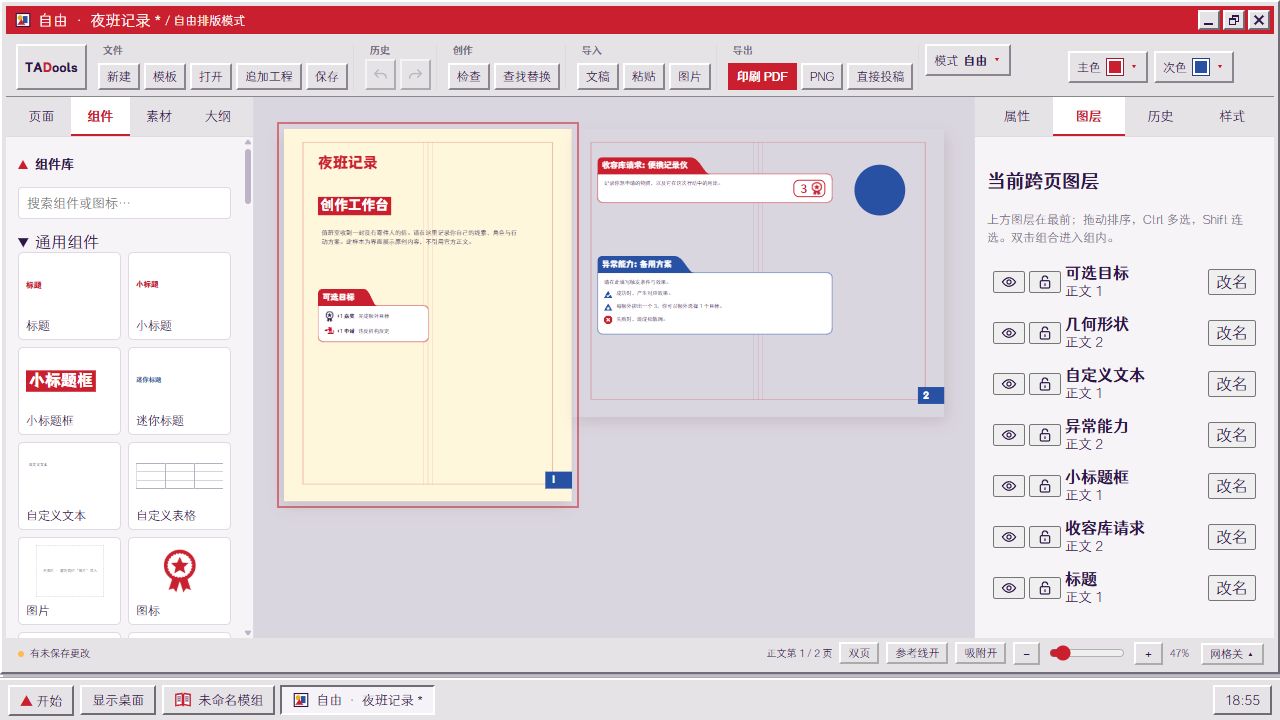Switch to the 页面 tab
Viewport: 1280px width, 720px height.
point(41,116)
